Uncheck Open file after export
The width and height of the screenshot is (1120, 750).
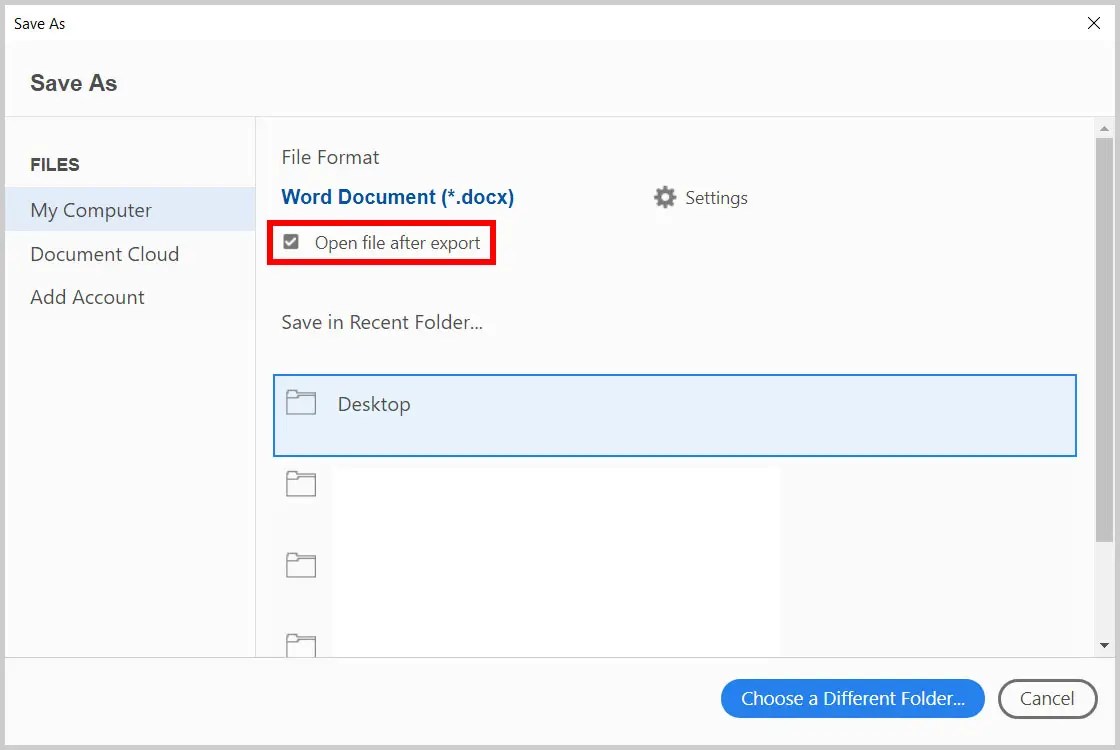[290, 241]
